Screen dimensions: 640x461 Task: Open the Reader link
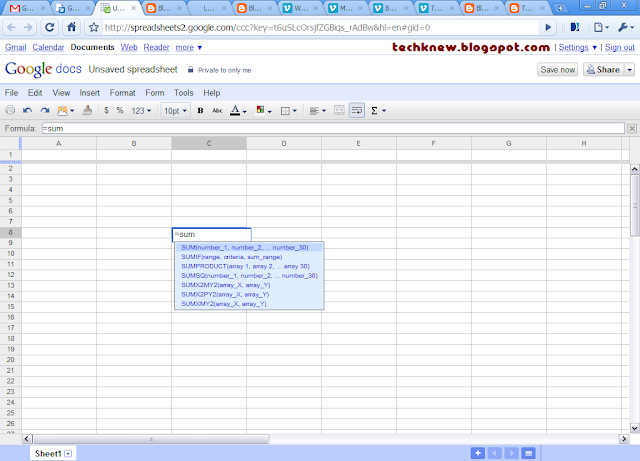[156, 47]
